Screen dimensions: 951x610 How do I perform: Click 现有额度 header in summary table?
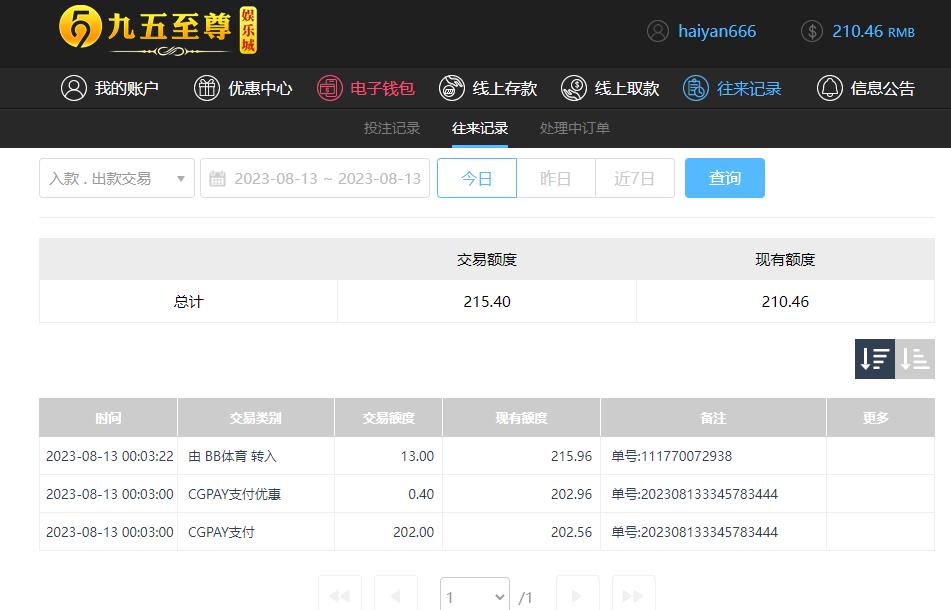point(785,260)
